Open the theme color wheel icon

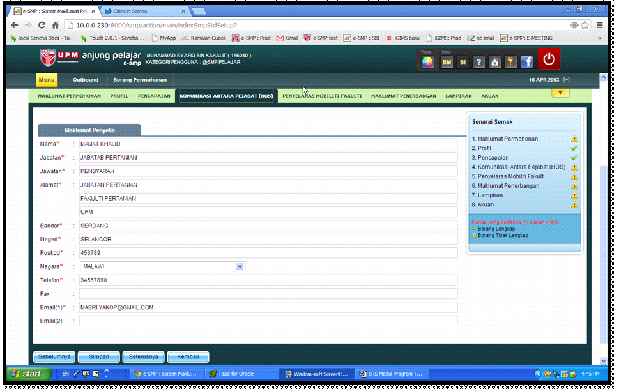click(427, 62)
